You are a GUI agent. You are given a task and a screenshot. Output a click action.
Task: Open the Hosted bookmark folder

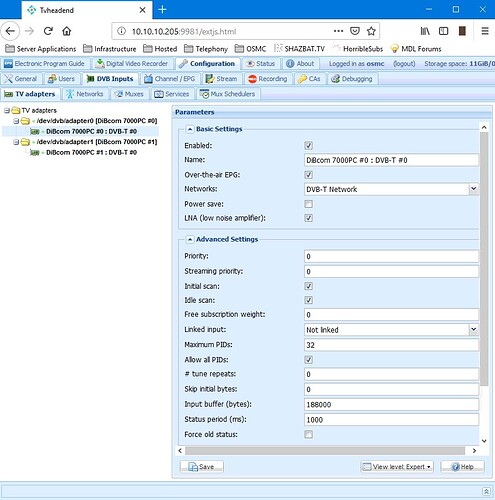(160, 49)
